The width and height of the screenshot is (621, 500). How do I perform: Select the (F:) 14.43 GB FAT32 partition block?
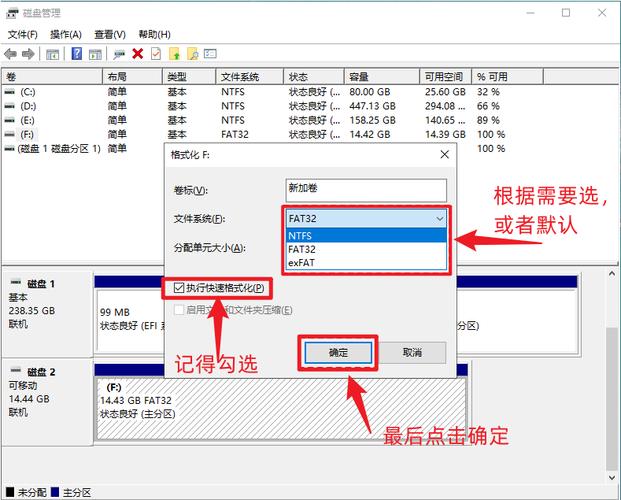[x=281, y=409]
